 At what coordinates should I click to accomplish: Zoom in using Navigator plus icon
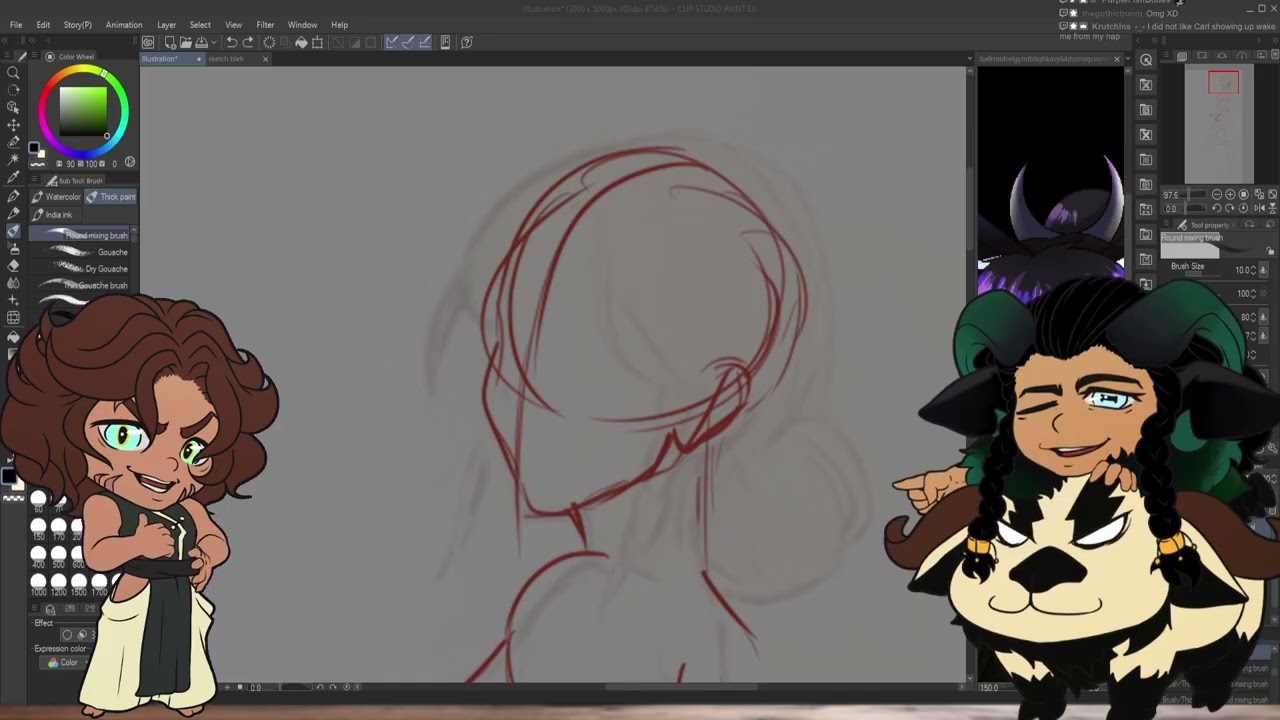click(1231, 195)
